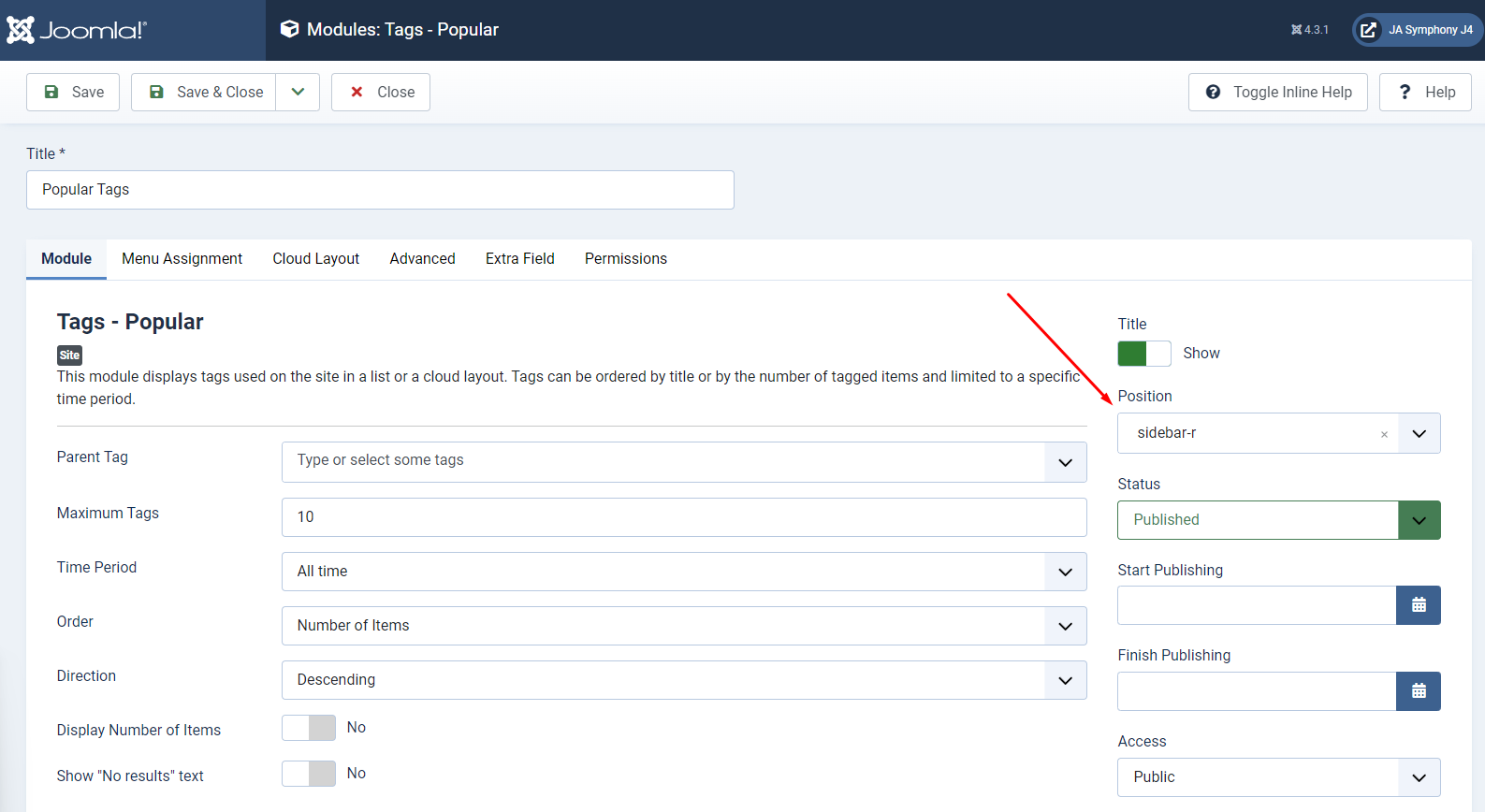
Task: Click the Save button
Action: [73, 92]
